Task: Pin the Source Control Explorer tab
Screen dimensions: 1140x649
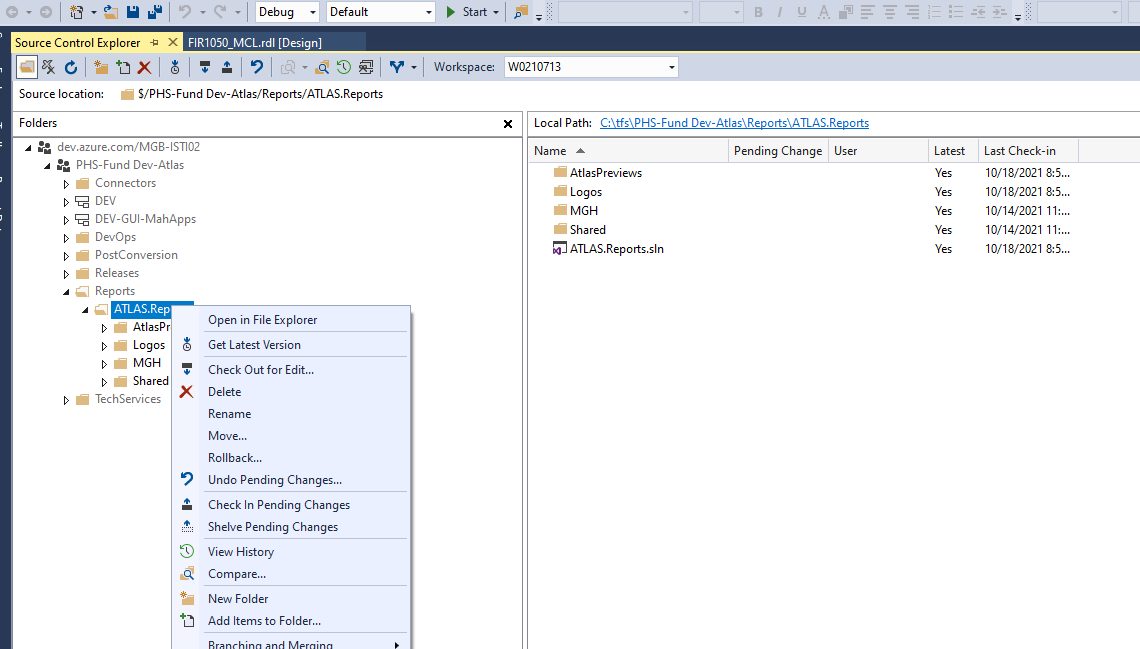Action: [153, 43]
